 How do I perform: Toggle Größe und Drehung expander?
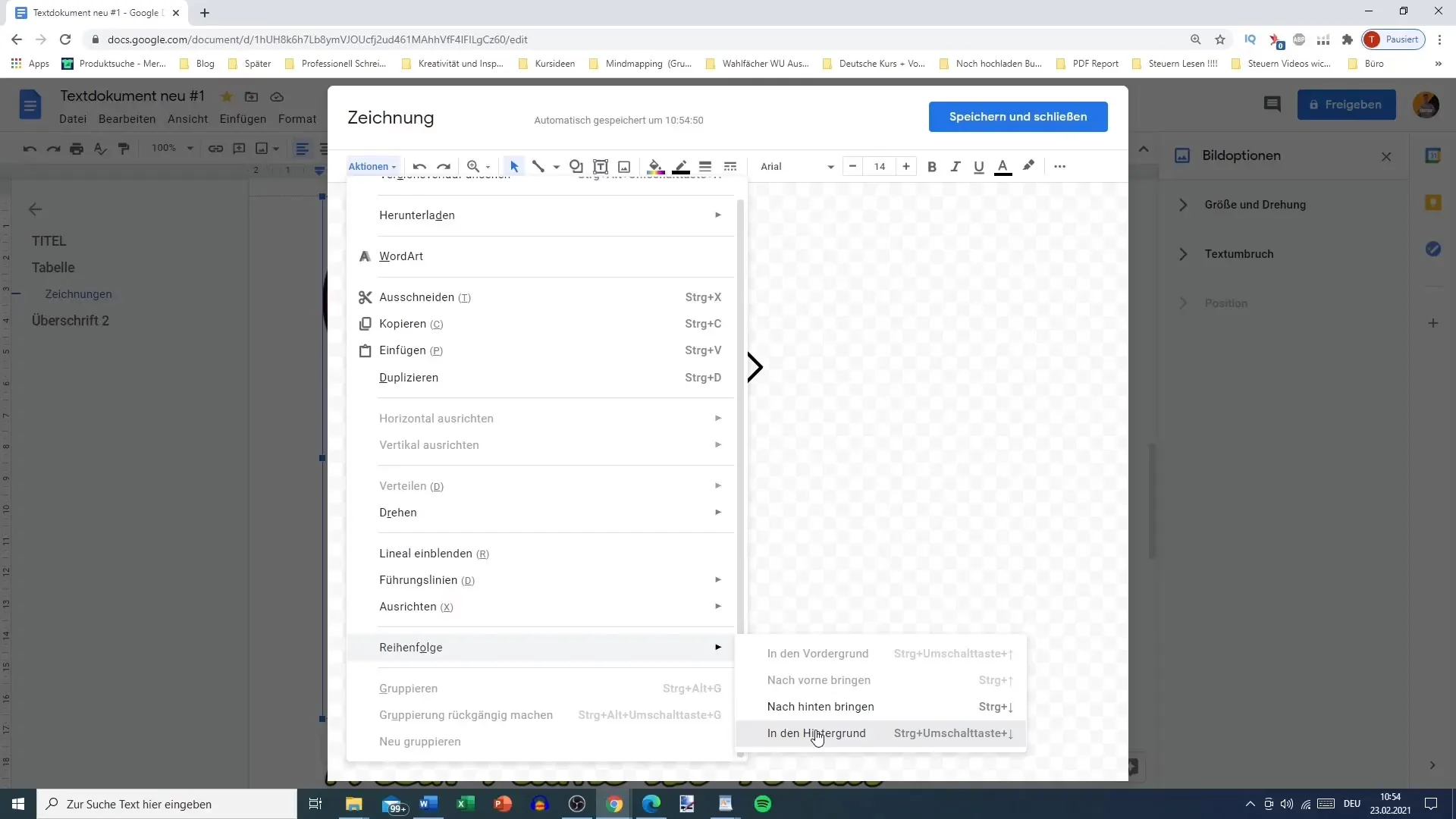[x=1183, y=204]
